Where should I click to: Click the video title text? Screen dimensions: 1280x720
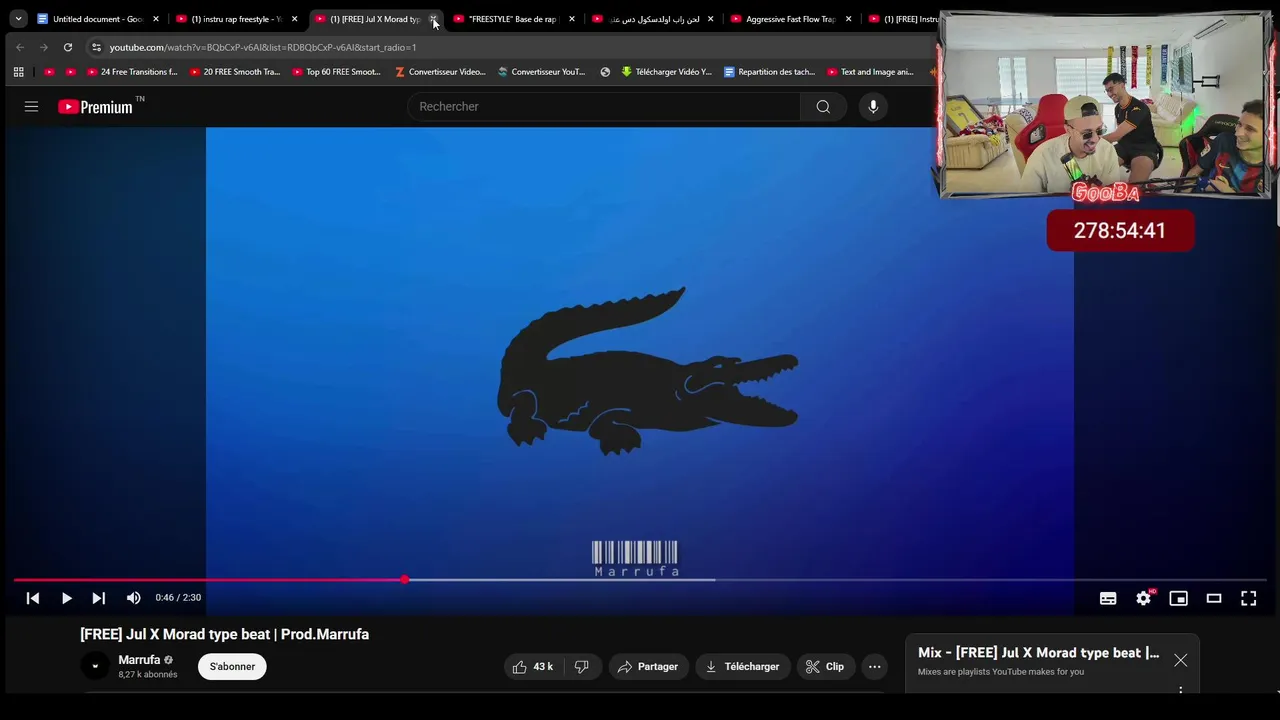225,634
